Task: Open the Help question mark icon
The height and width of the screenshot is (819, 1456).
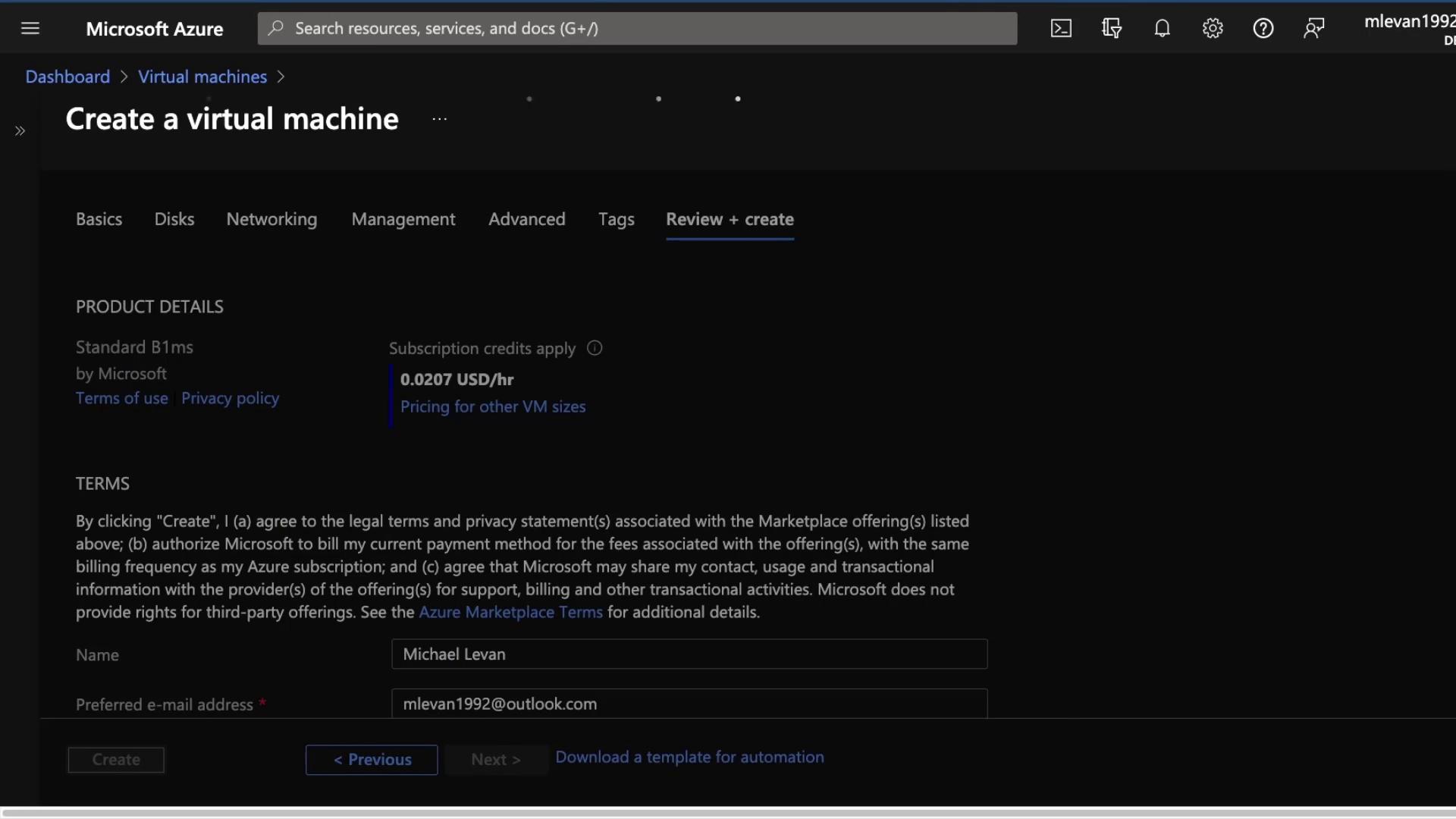Action: coord(1263,29)
